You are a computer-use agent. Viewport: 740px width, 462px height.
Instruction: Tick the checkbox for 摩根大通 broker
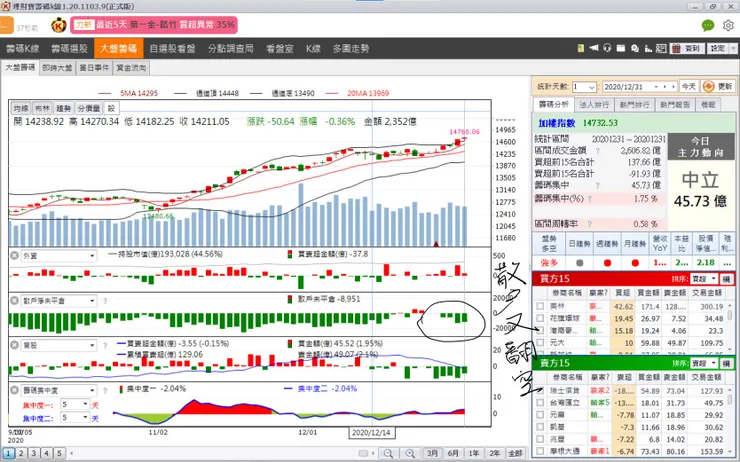[540, 451]
